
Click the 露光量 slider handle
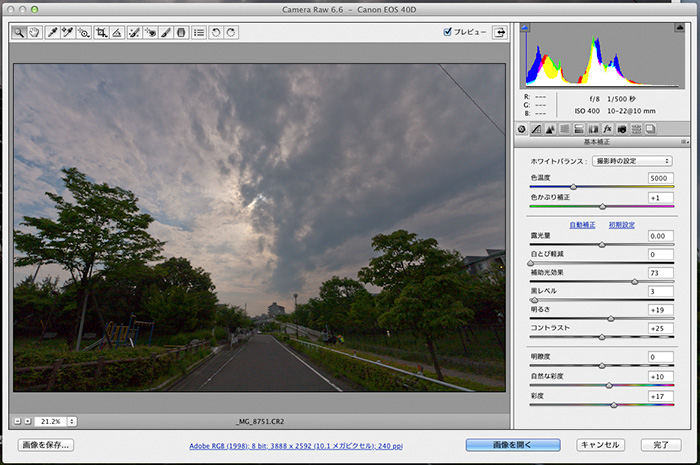tap(602, 245)
